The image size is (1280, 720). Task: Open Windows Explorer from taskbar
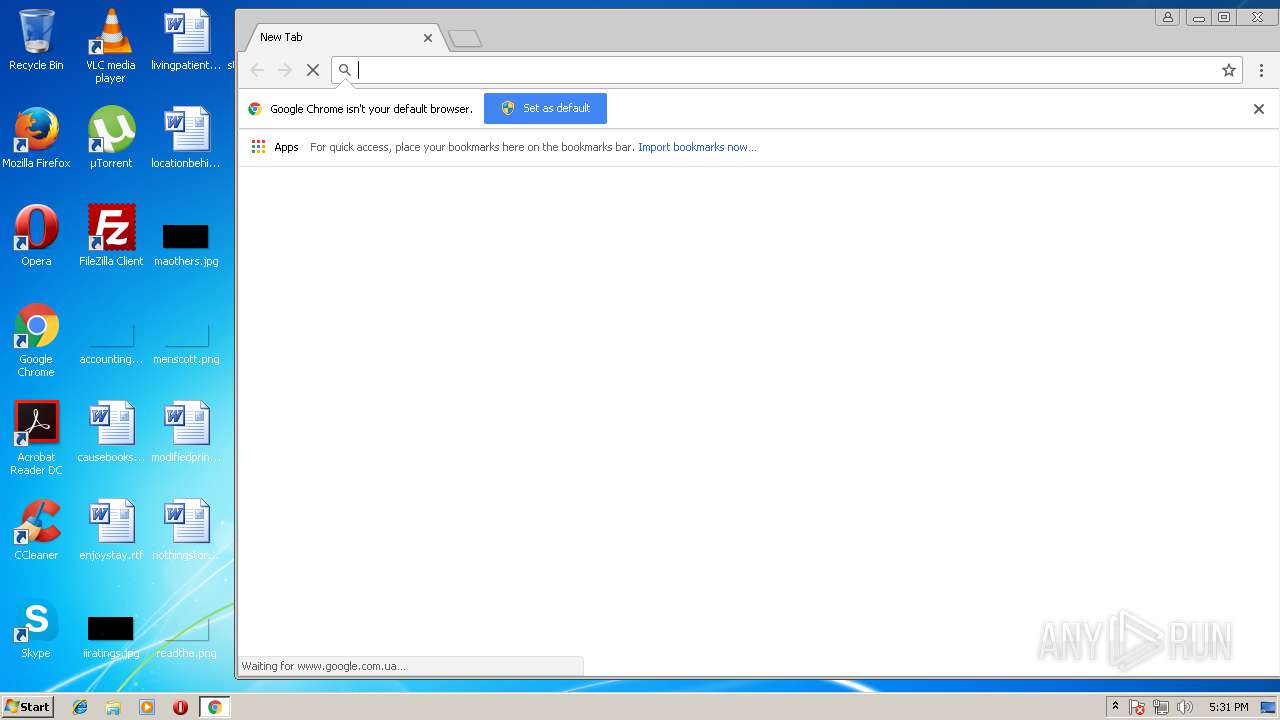point(113,707)
